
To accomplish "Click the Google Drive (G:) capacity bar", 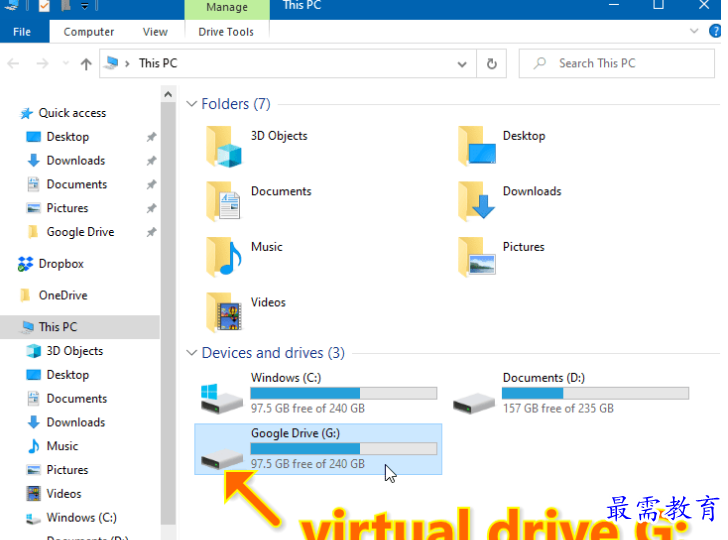I will (x=344, y=449).
